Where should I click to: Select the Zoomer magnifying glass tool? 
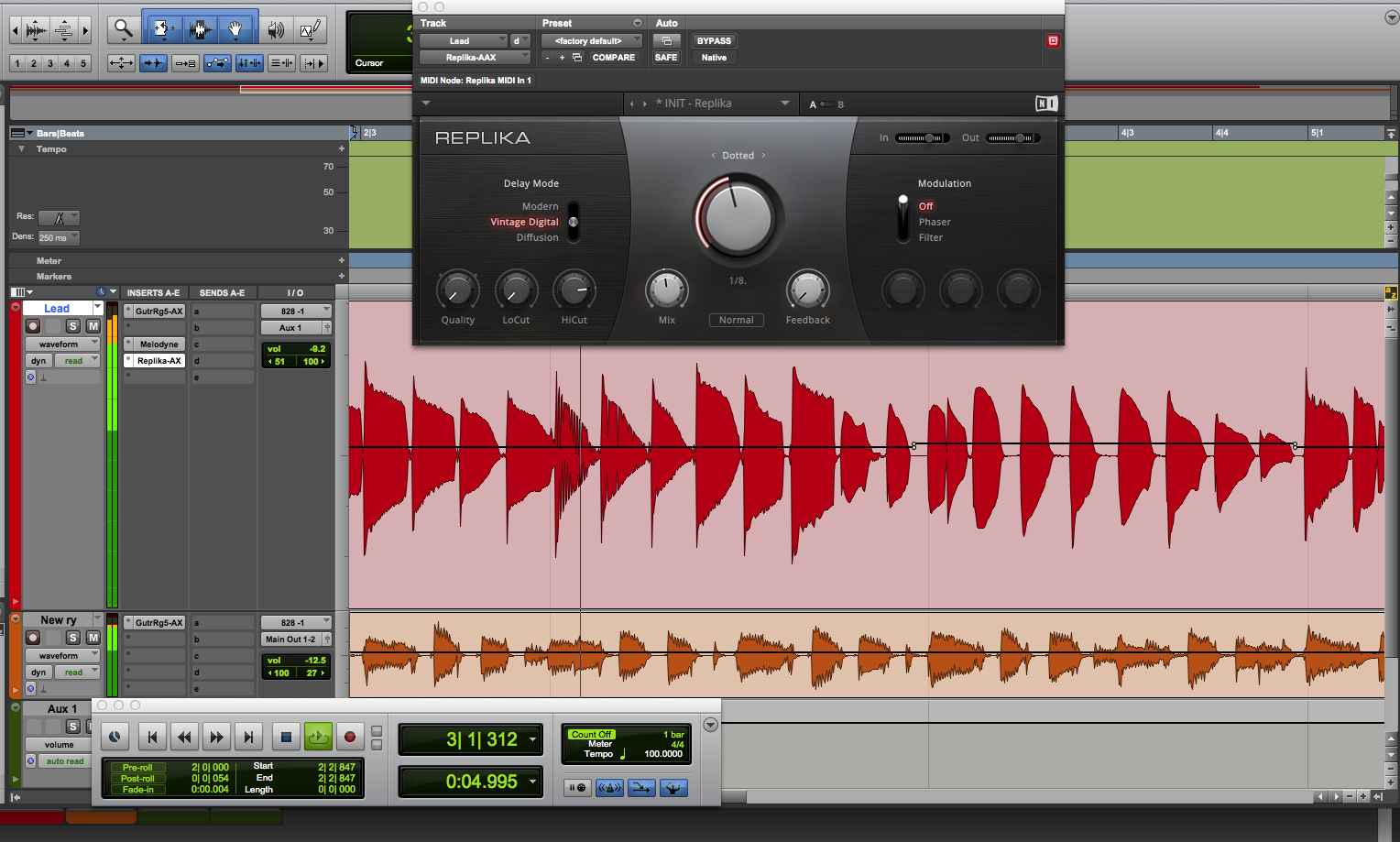coord(122,30)
